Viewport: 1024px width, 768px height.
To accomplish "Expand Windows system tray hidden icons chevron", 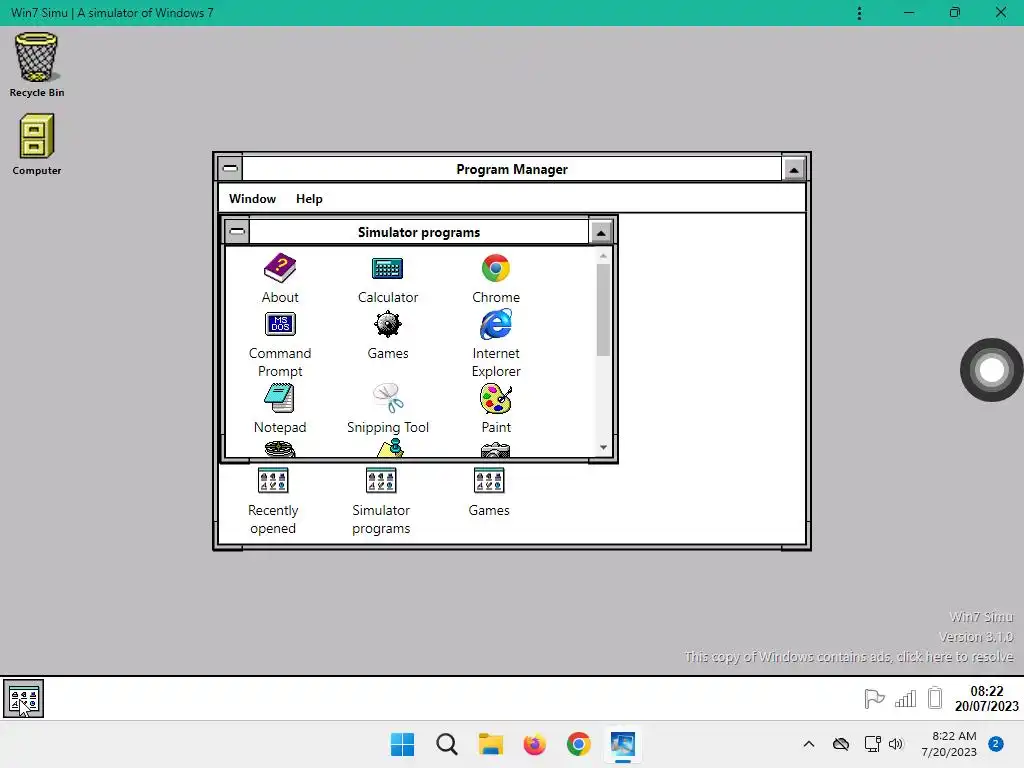I will pyautogui.click(x=808, y=744).
